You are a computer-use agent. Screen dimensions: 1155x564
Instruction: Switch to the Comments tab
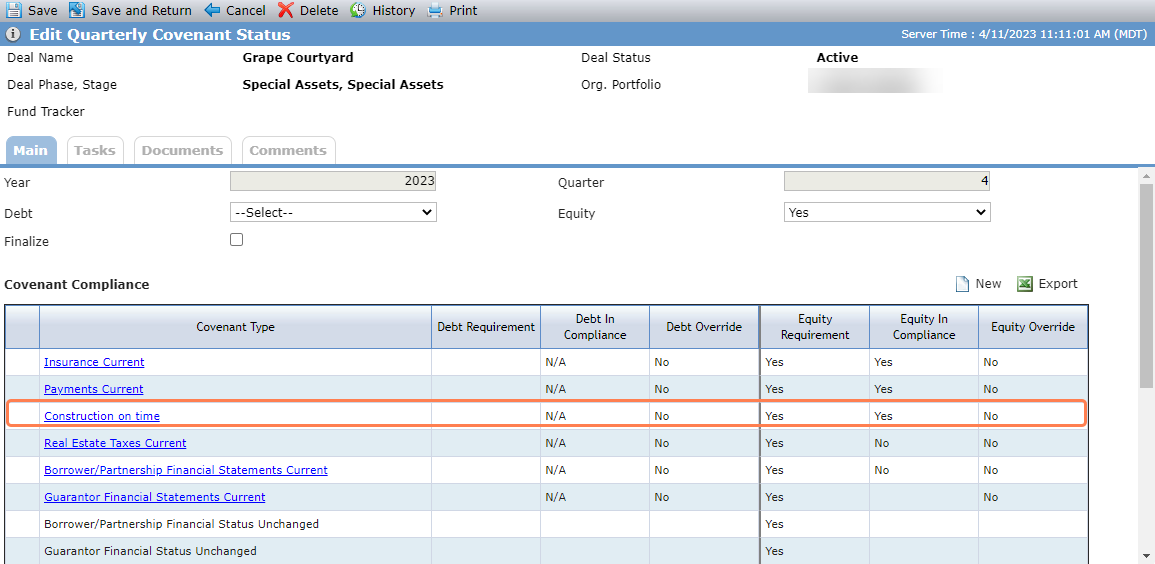click(288, 150)
